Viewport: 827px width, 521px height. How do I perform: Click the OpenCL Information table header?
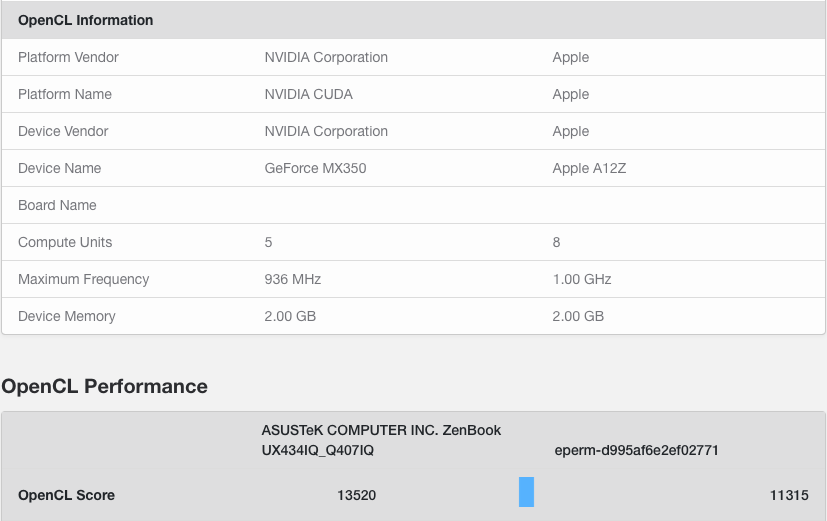coord(86,20)
